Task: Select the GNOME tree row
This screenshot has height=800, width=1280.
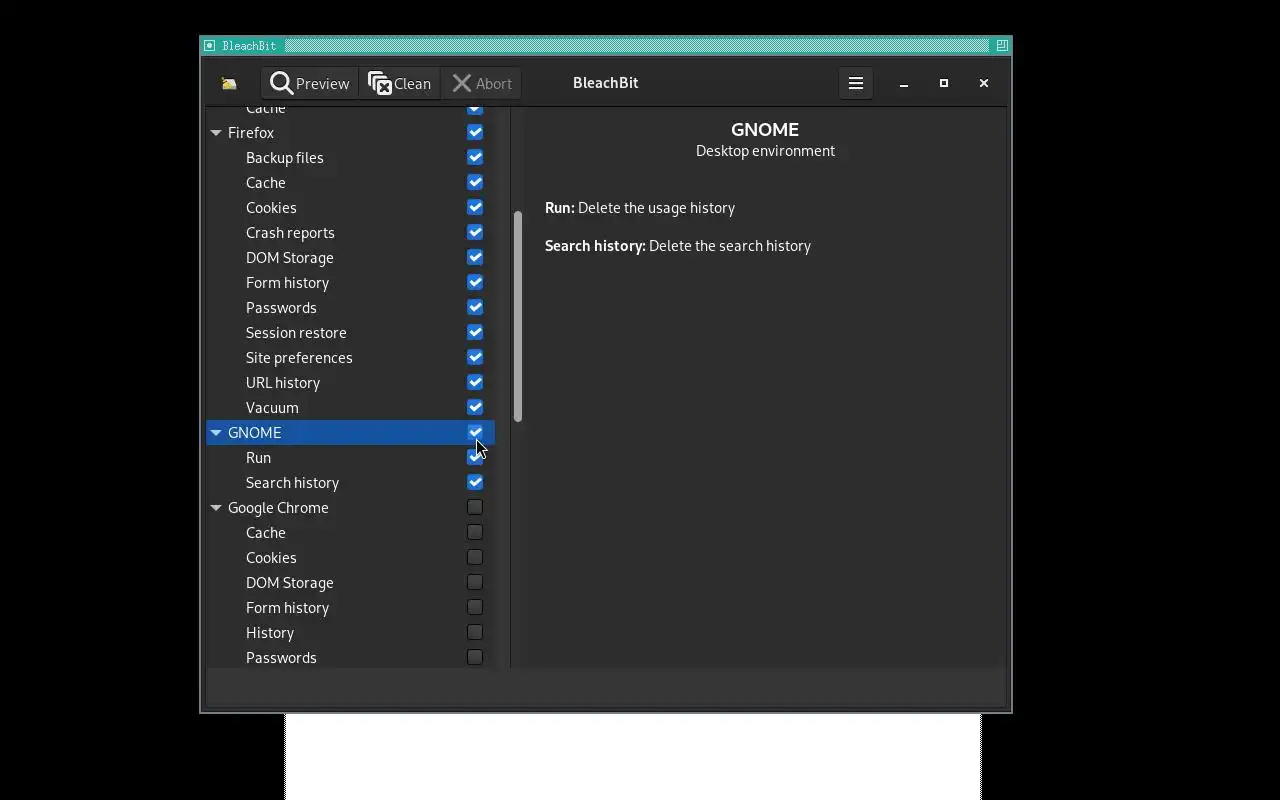Action: pos(350,432)
